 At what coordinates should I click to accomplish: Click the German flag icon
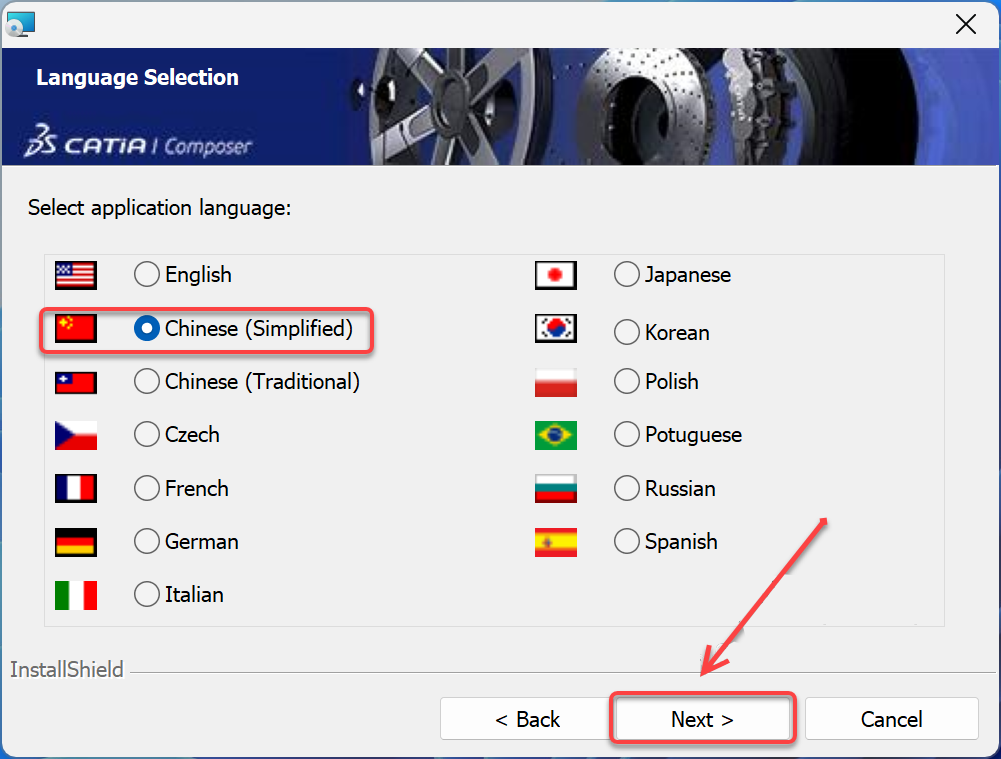pos(74,541)
